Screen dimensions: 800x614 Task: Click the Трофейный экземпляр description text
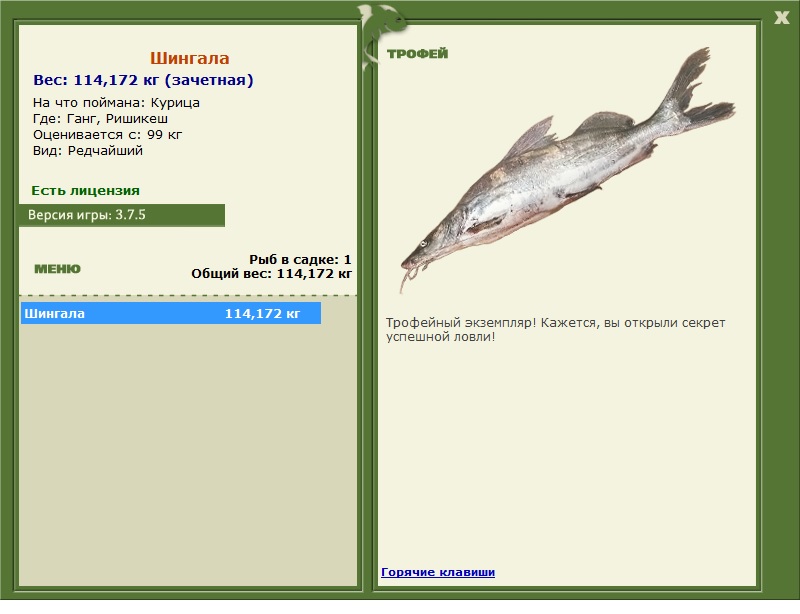pos(555,330)
